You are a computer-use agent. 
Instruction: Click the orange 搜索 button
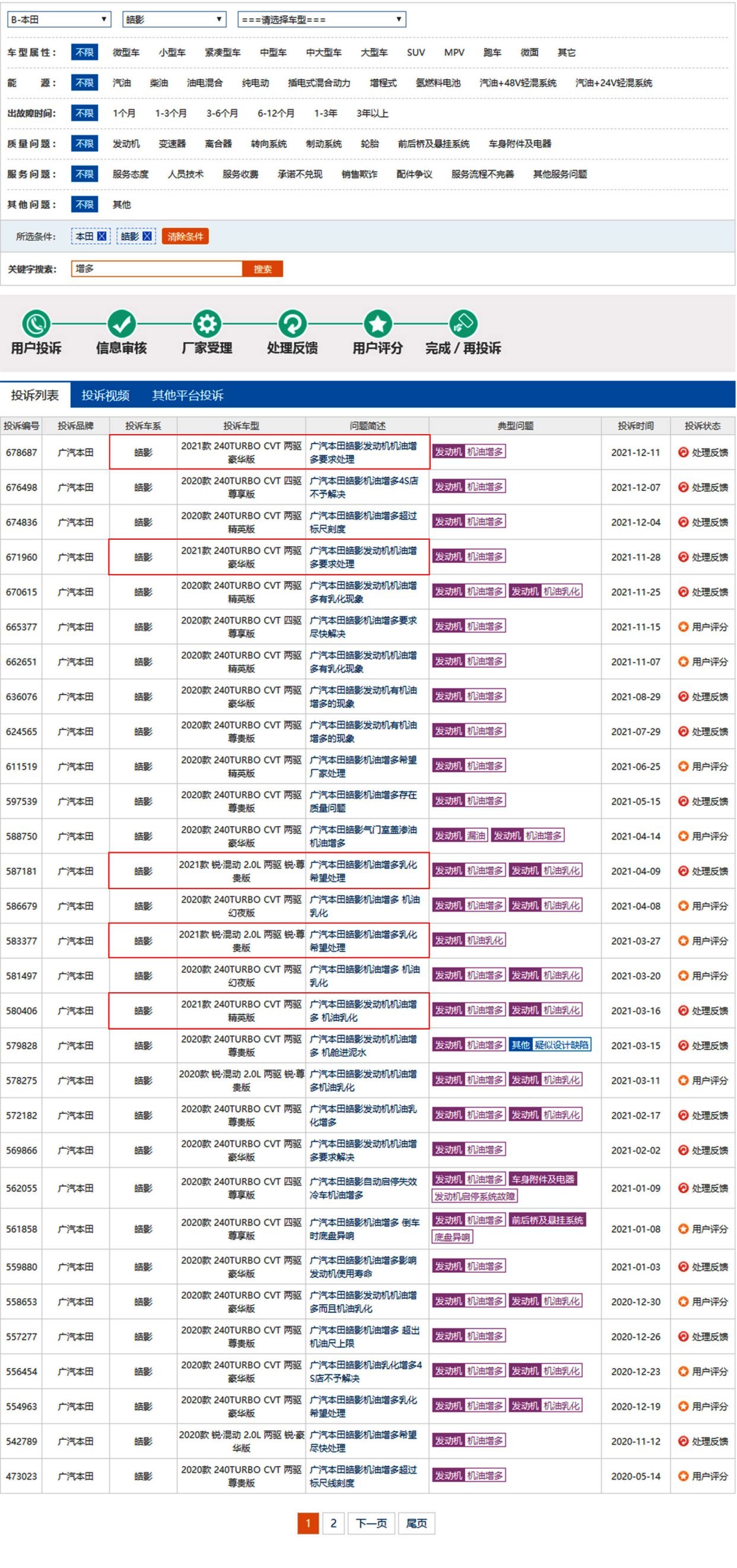point(262,269)
